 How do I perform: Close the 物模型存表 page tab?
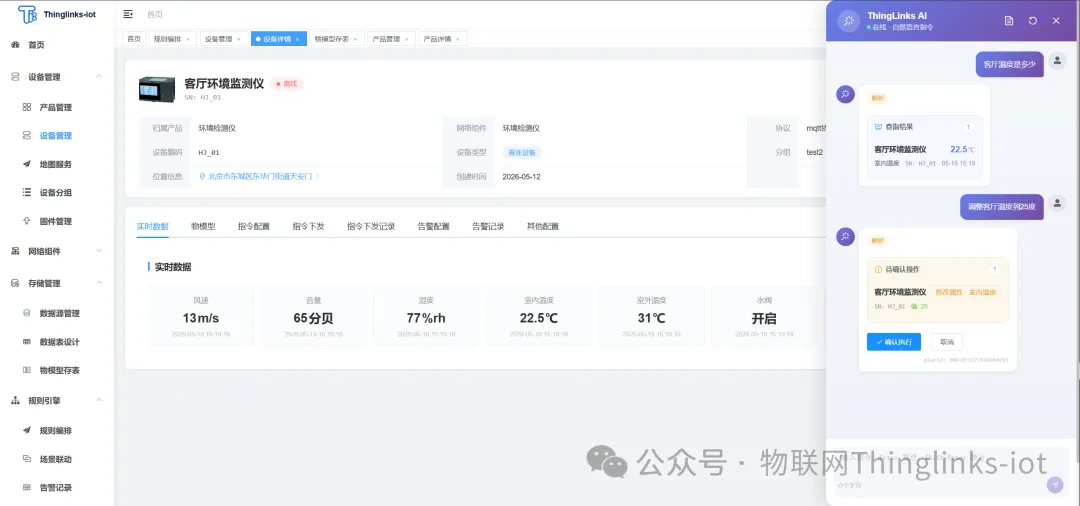point(355,39)
